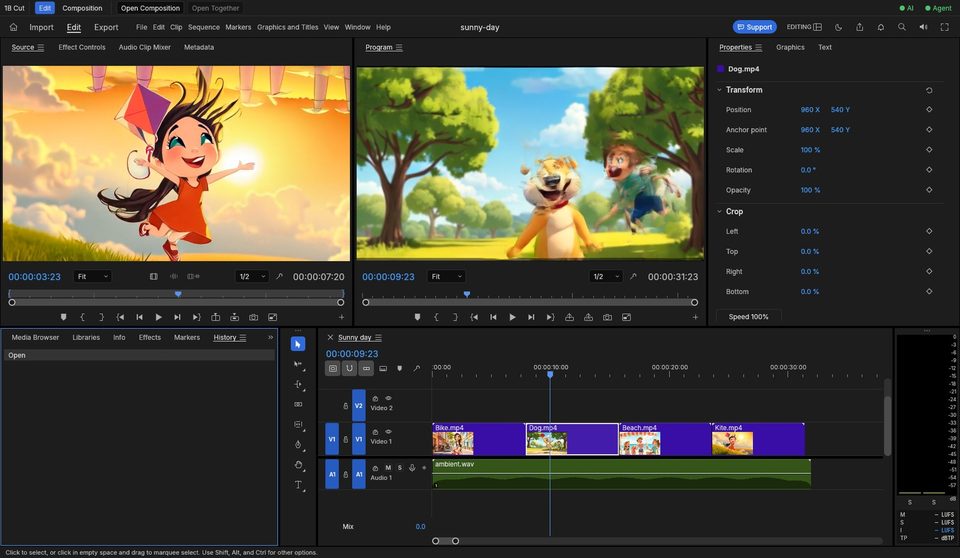Select the Selection arrow tool
960x558 pixels.
pyautogui.click(x=298, y=344)
